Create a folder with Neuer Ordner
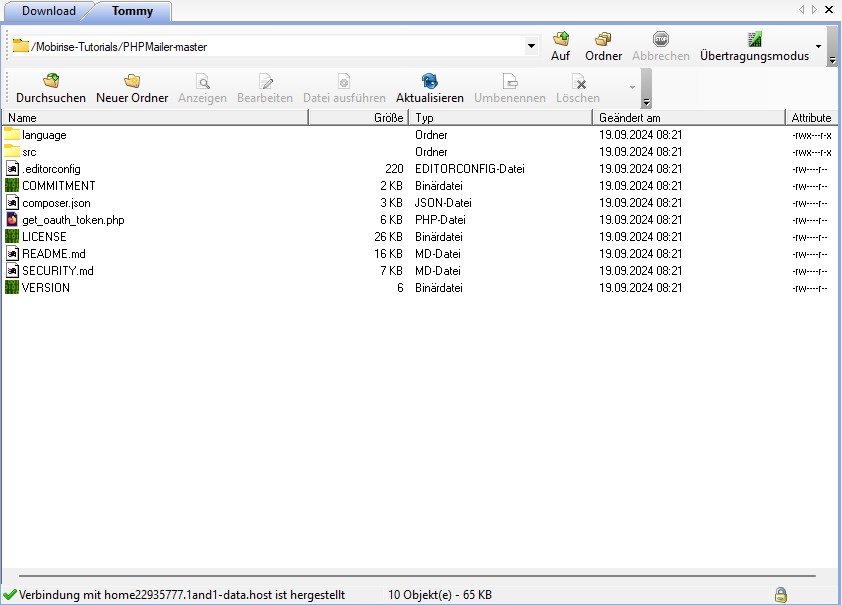 (x=132, y=82)
